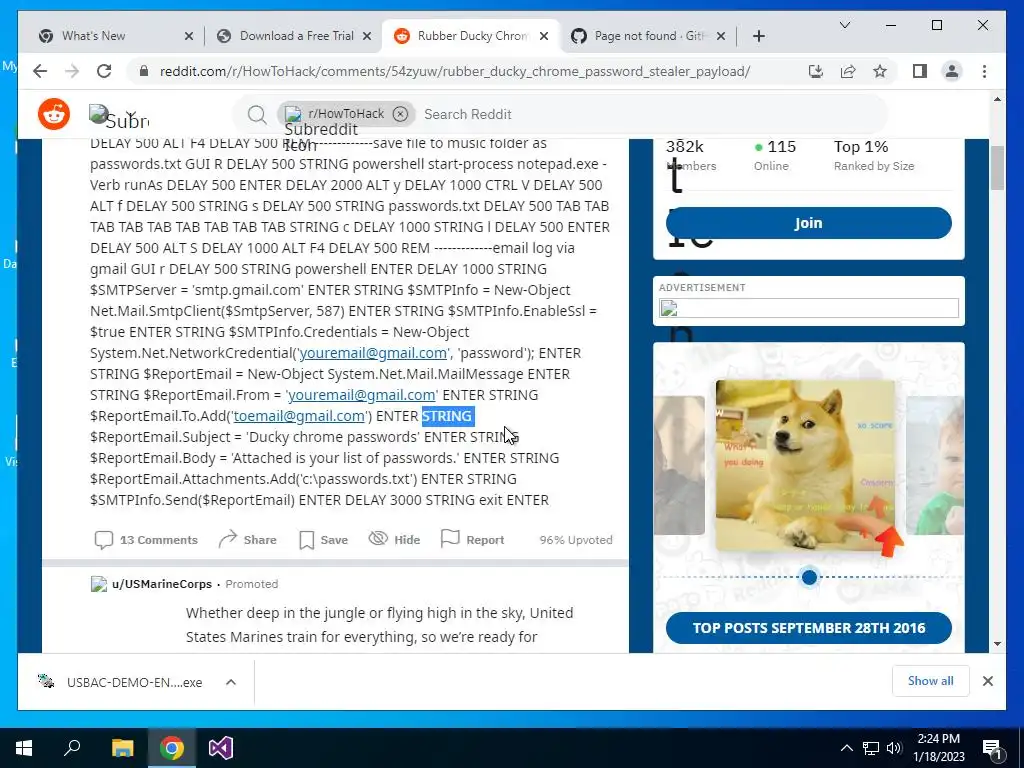
Task: Open Windows taskbar search
Action: [x=72, y=748]
